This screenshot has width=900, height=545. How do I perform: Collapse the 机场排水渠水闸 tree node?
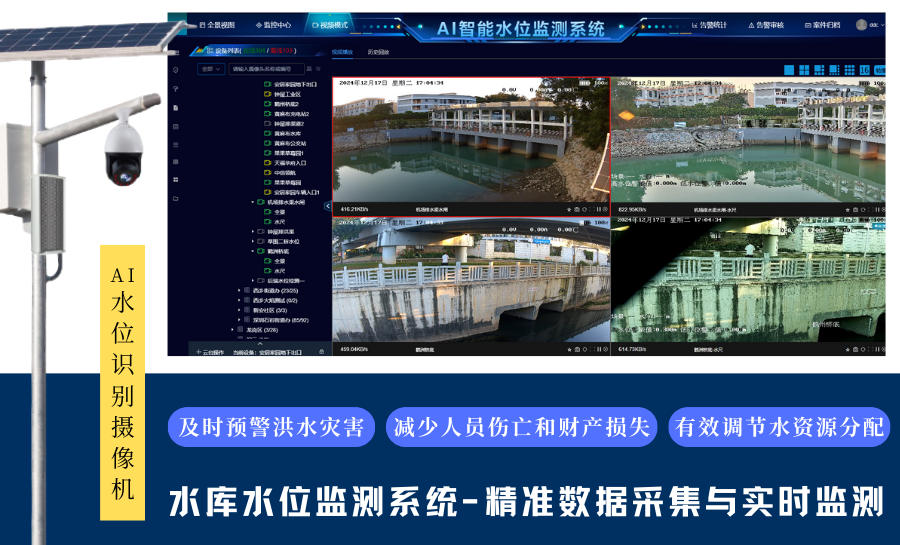coord(253,203)
